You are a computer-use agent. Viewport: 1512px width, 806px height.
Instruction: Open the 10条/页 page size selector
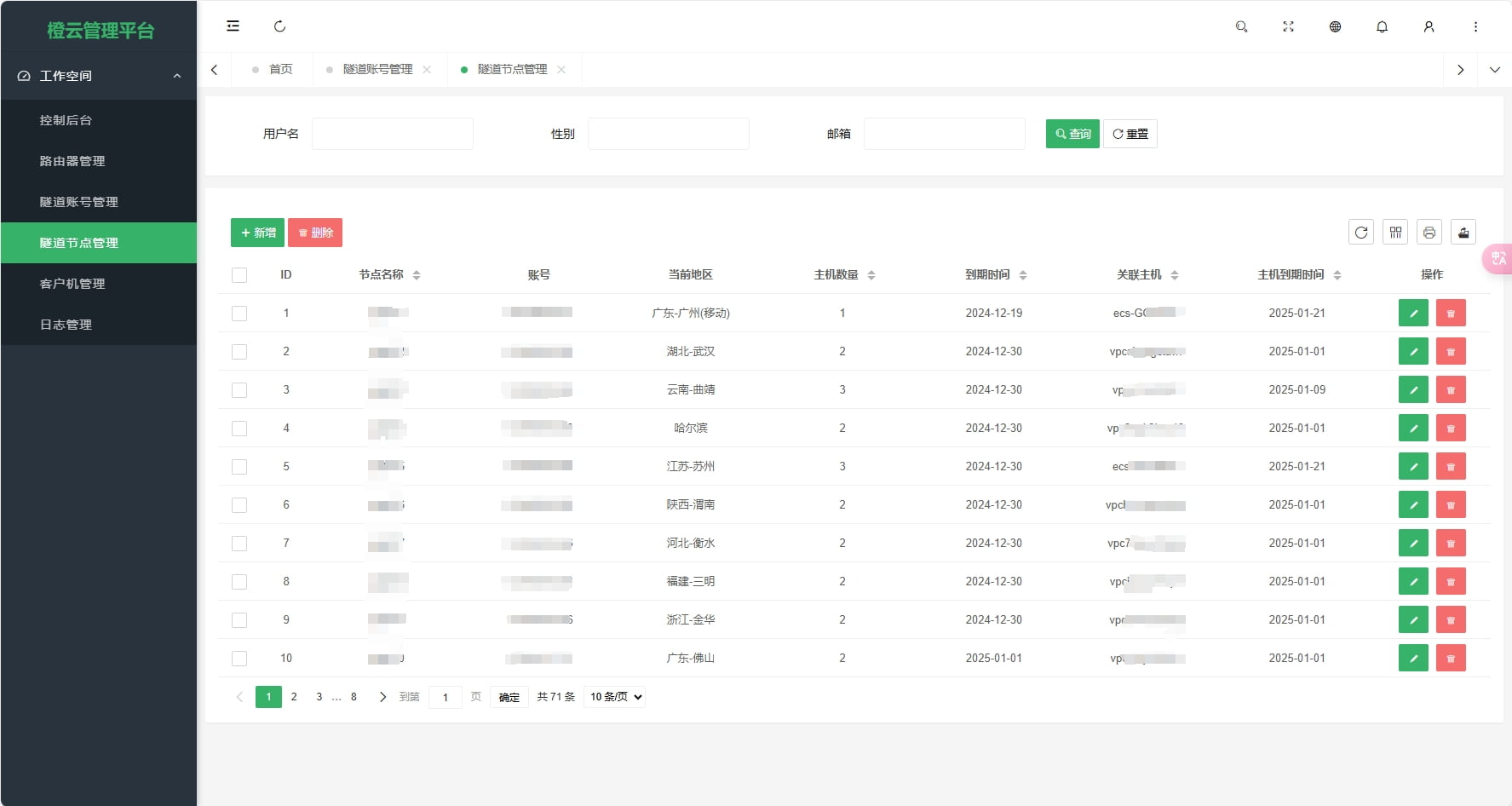[613, 696]
